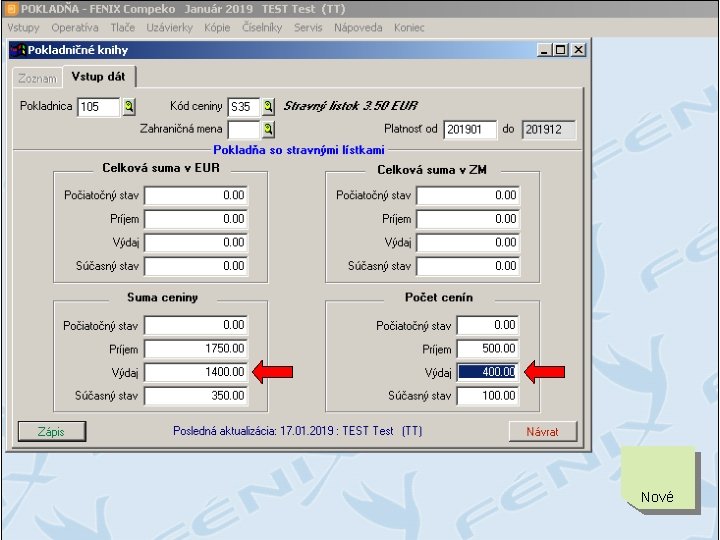Click the empty Zahraničná mena field
Screen dimensions: 720x540
(244, 129)
